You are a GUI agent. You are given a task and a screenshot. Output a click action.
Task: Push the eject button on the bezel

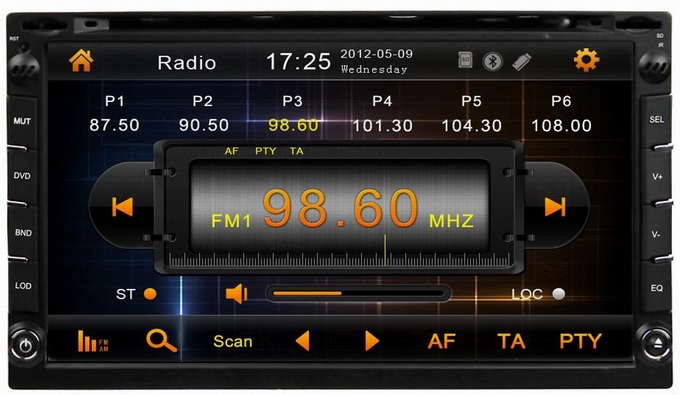(657, 345)
